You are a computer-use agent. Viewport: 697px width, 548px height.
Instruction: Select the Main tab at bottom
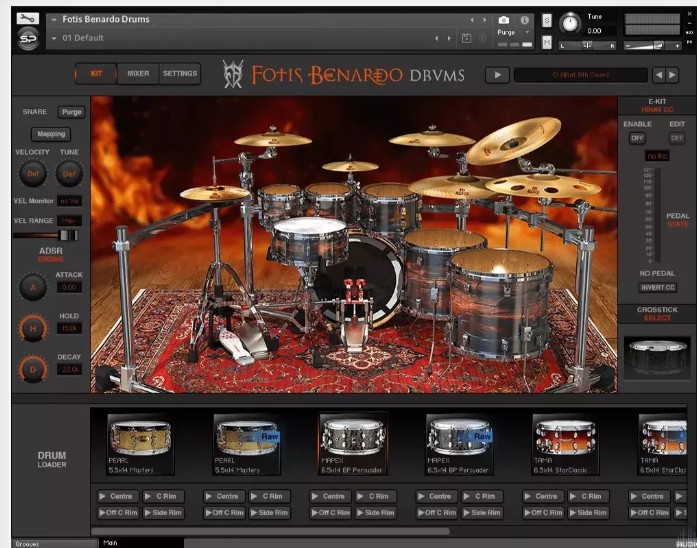pyautogui.click(x=140, y=543)
